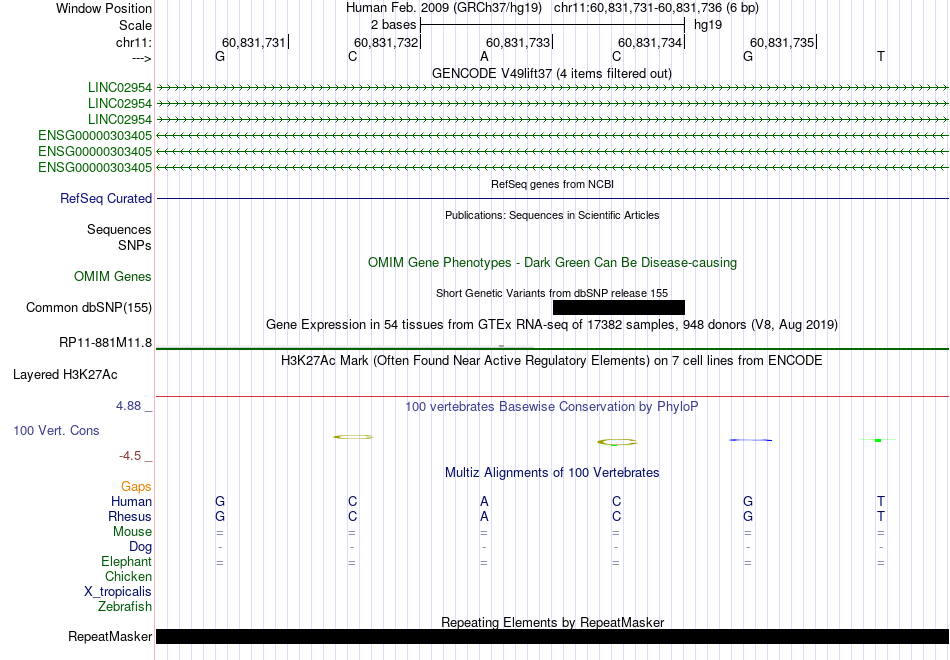Screen dimensions: 950x660
Task: Open the OMIM Gene Phenotypes track title
Action: [552, 262]
